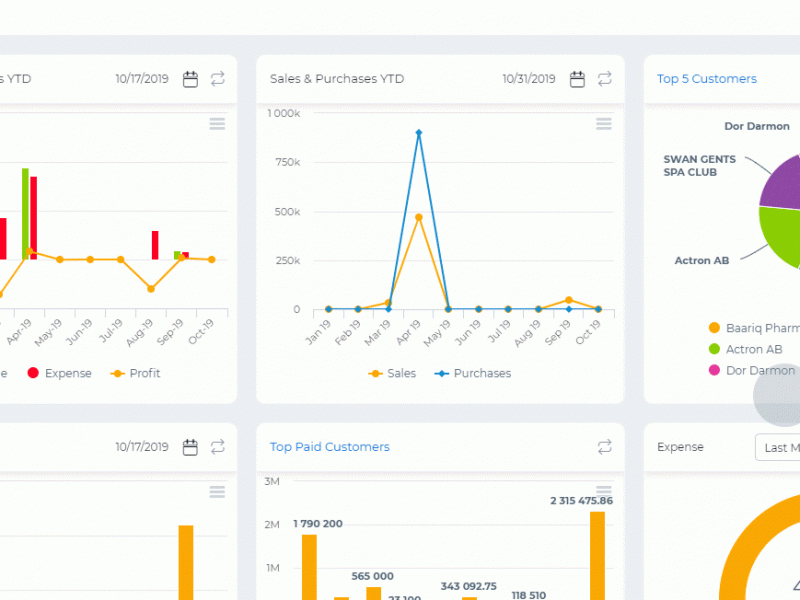Open hamburger menu of Top Paid Customers chart
800x600 pixels.
click(604, 490)
